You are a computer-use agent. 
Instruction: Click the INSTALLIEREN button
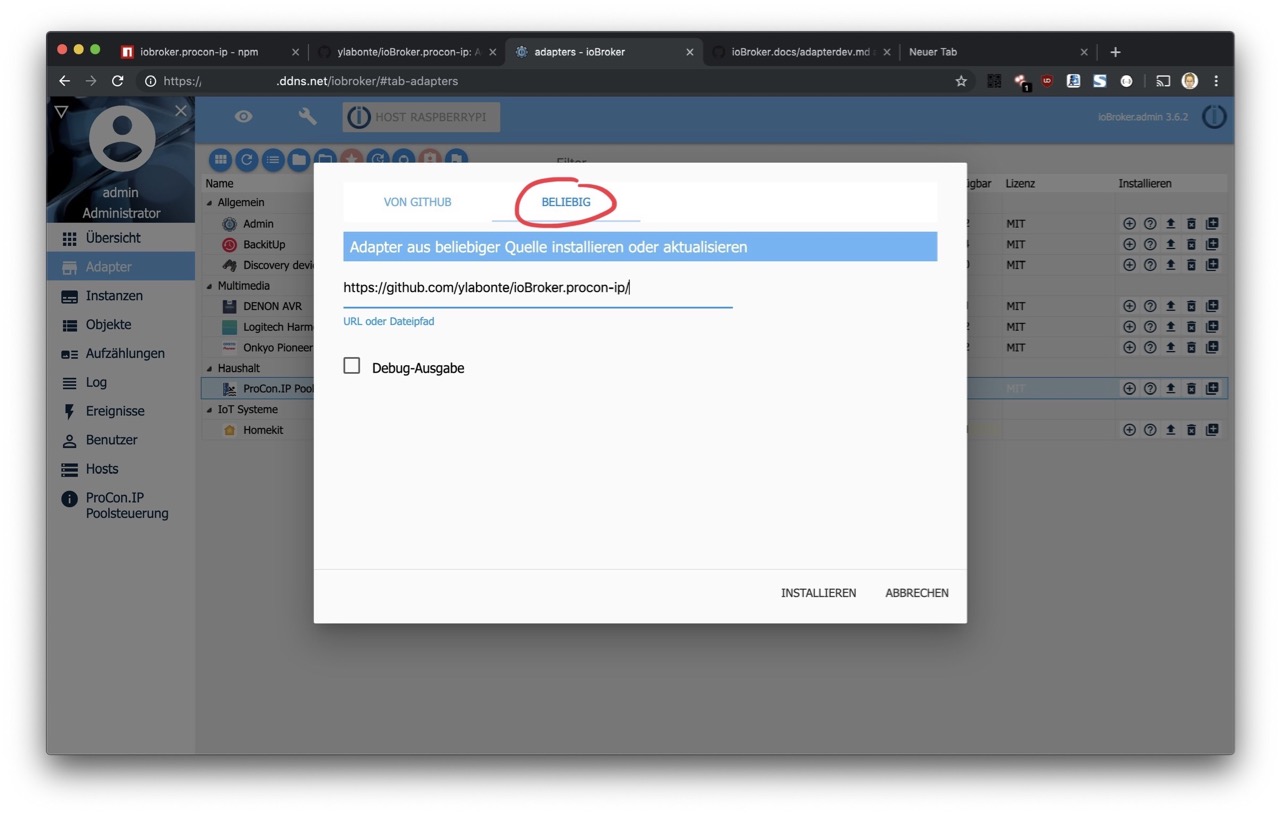[x=818, y=593]
